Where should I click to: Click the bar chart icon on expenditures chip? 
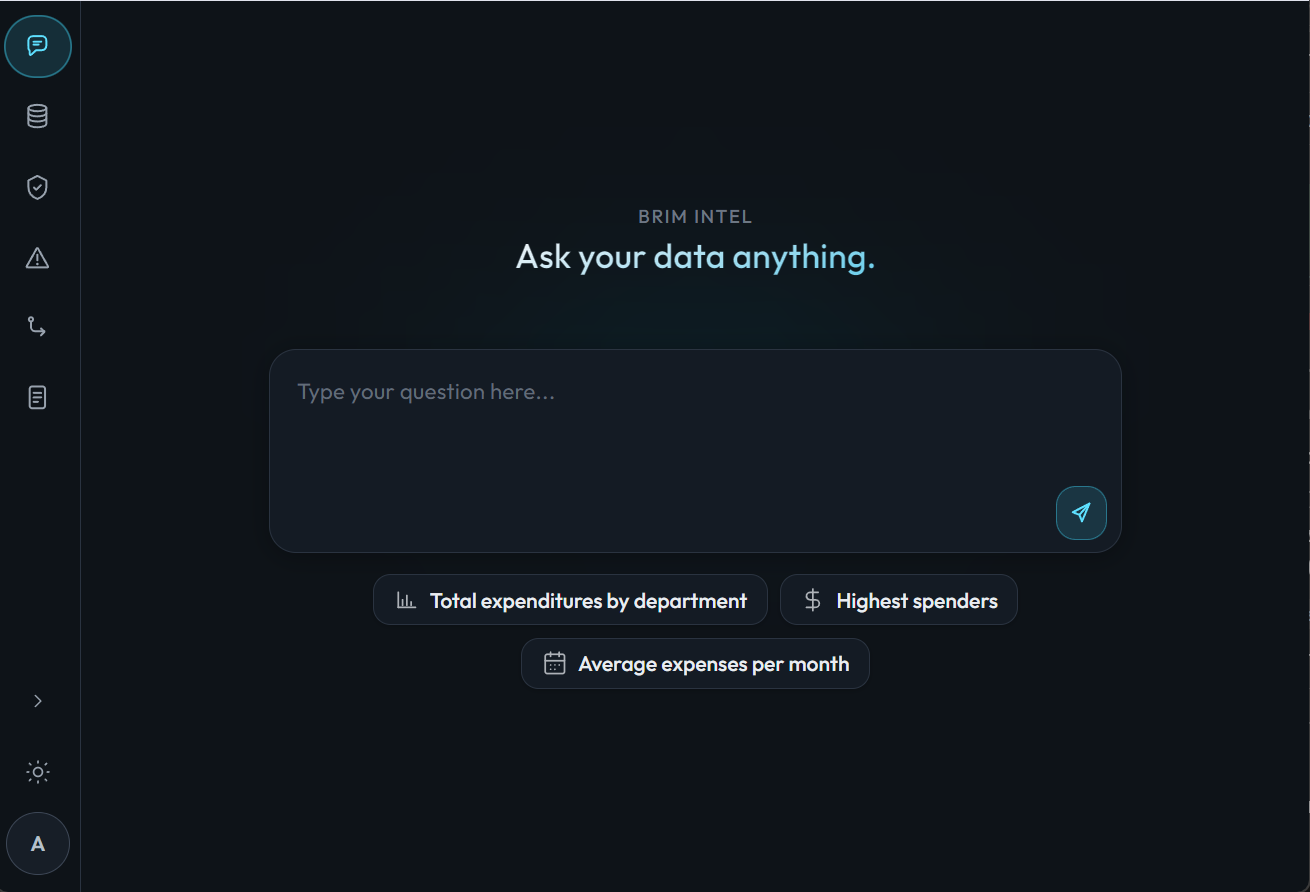tap(404, 599)
